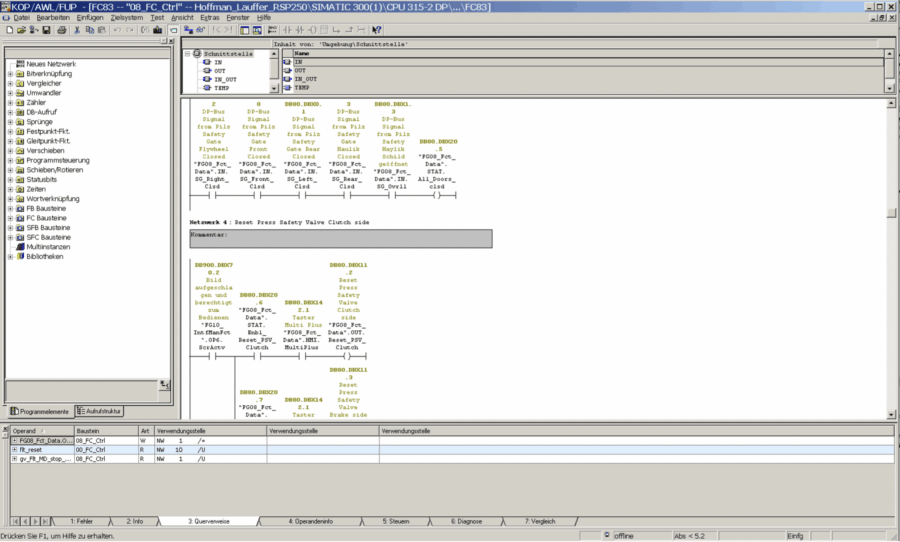Click the New document icon
Viewport: 900px width, 542px height.
[8, 30]
